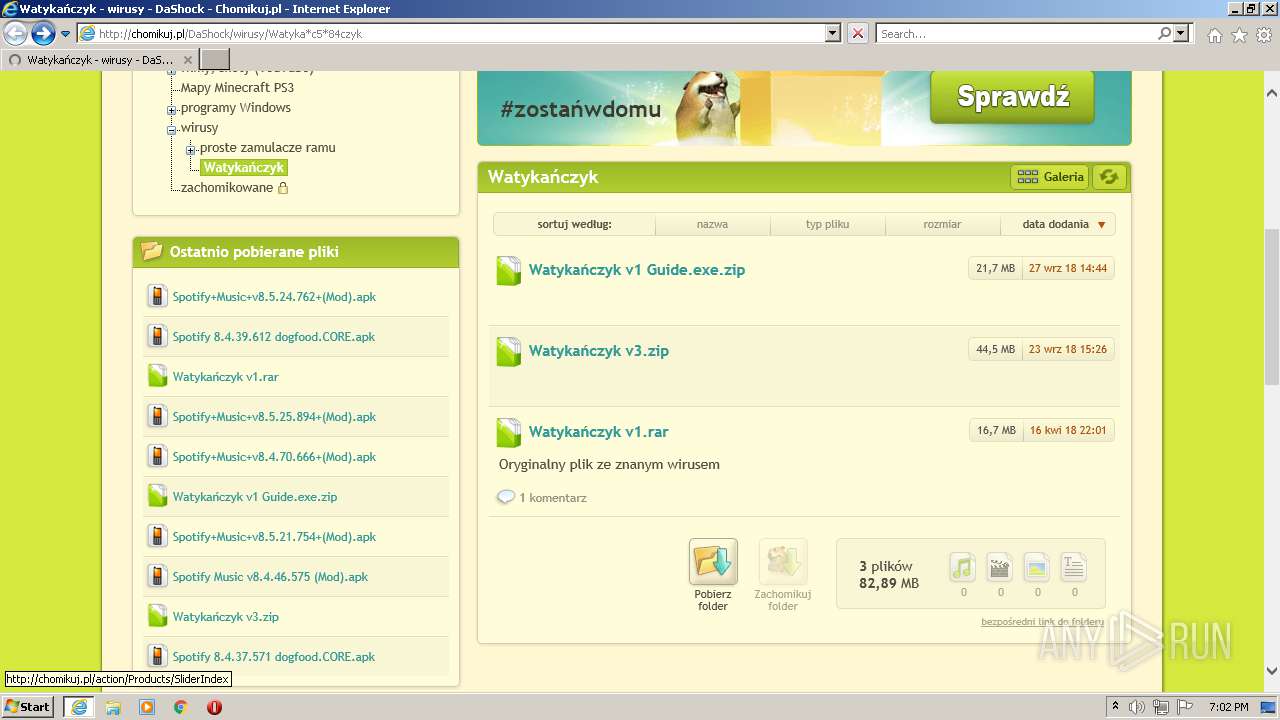Viewport: 1280px width, 720px height.
Task: Open Windows Explorer from the taskbar
Action: coord(113,707)
